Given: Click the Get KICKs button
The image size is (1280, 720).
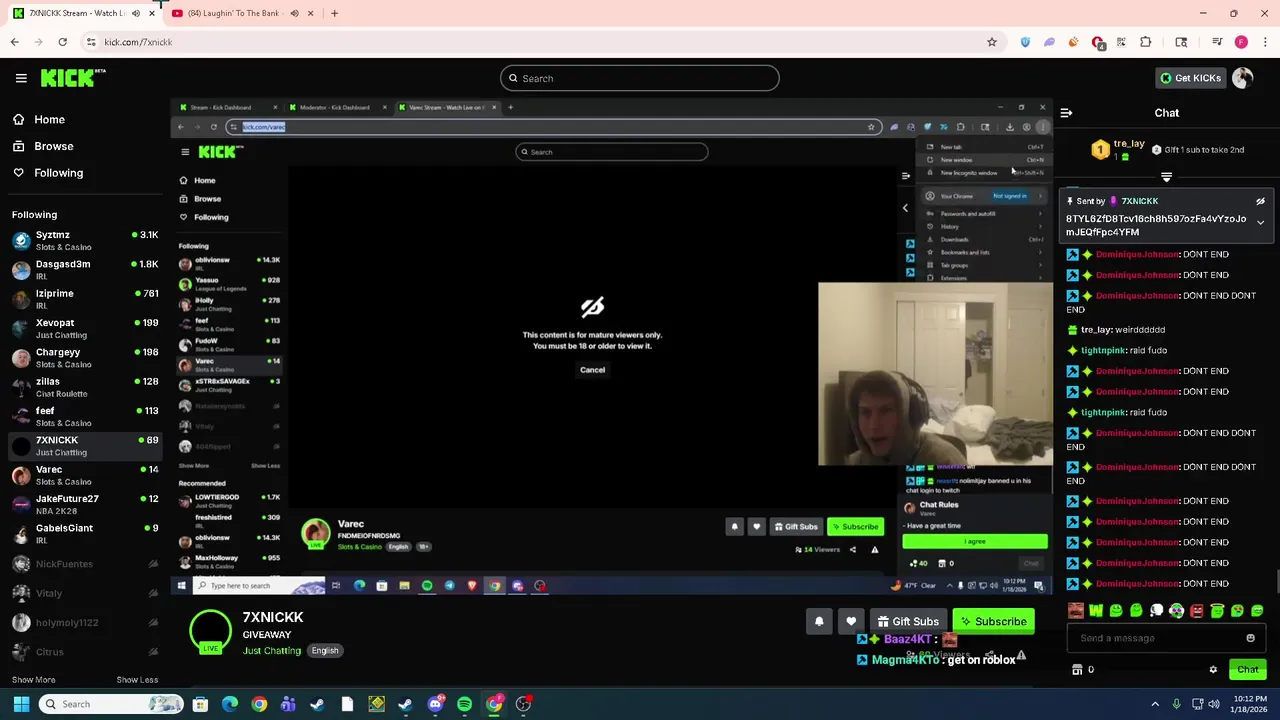Looking at the screenshot, I should click(x=1190, y=78).
